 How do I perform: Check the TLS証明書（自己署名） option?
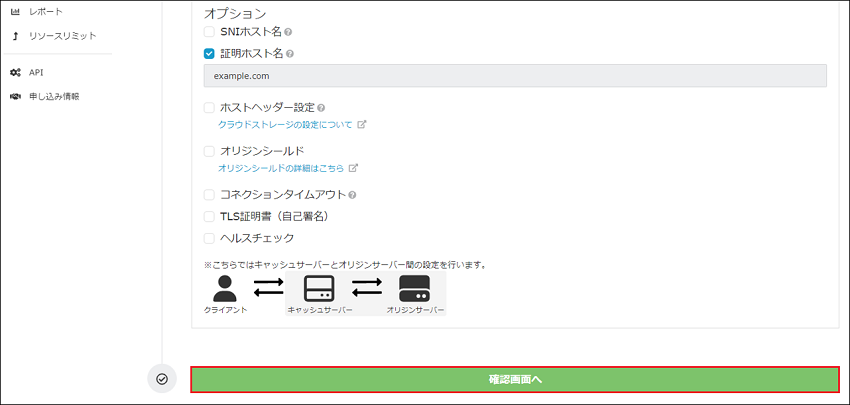coord(209,216)
